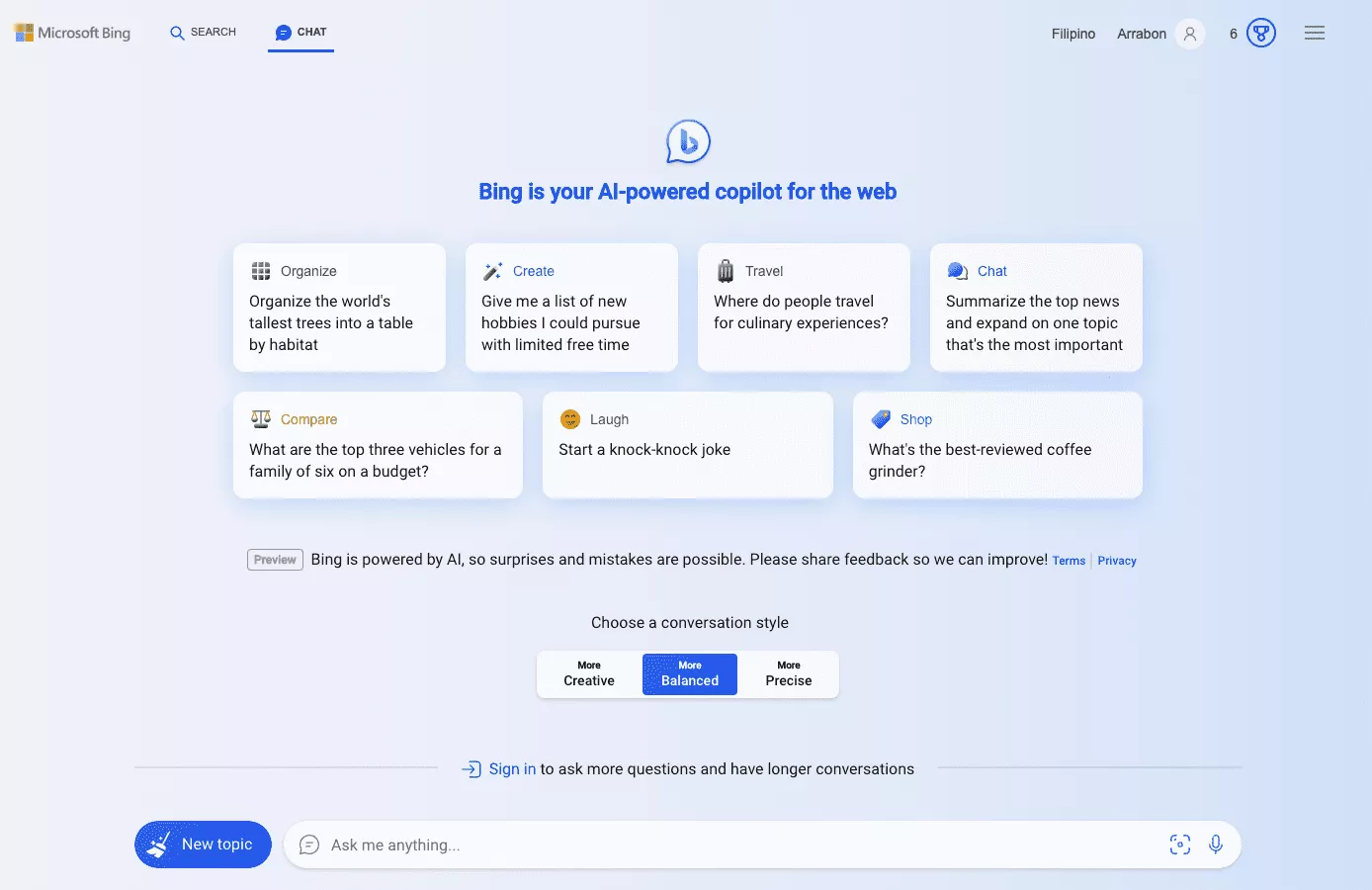The image size is (1372, 890).
Task: Click the Travel category label
Action: coord(764,271)
